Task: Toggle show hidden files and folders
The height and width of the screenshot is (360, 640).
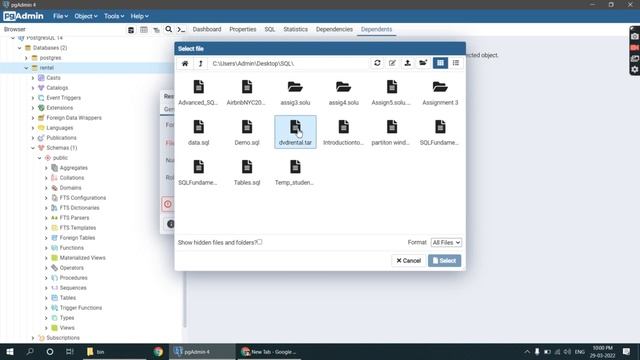Action: click(260, 242)
